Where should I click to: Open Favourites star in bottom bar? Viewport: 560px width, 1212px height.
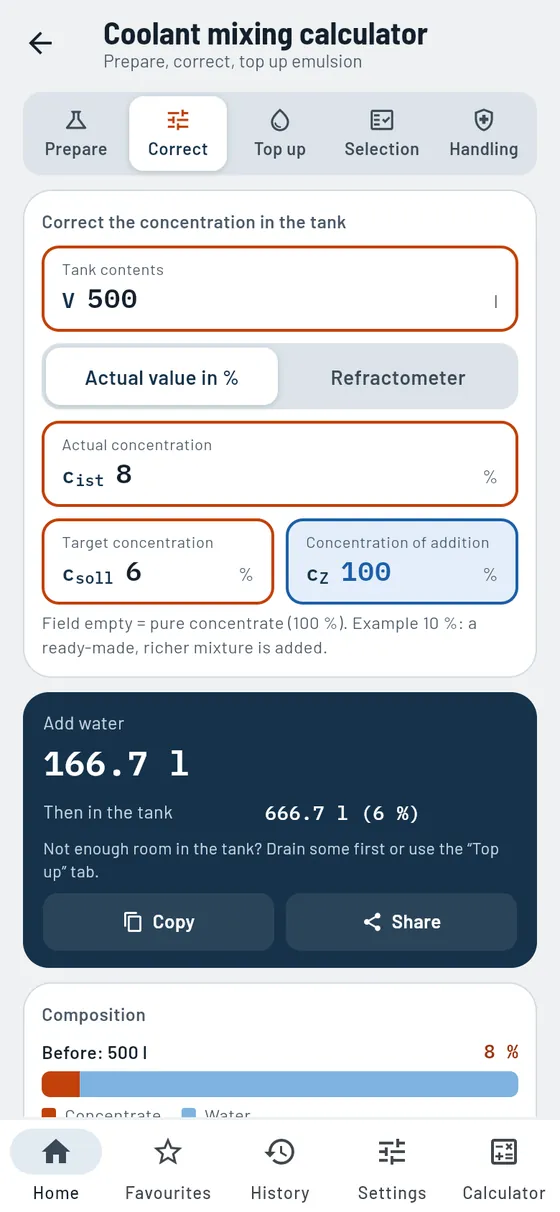[x=168, y=1166]
